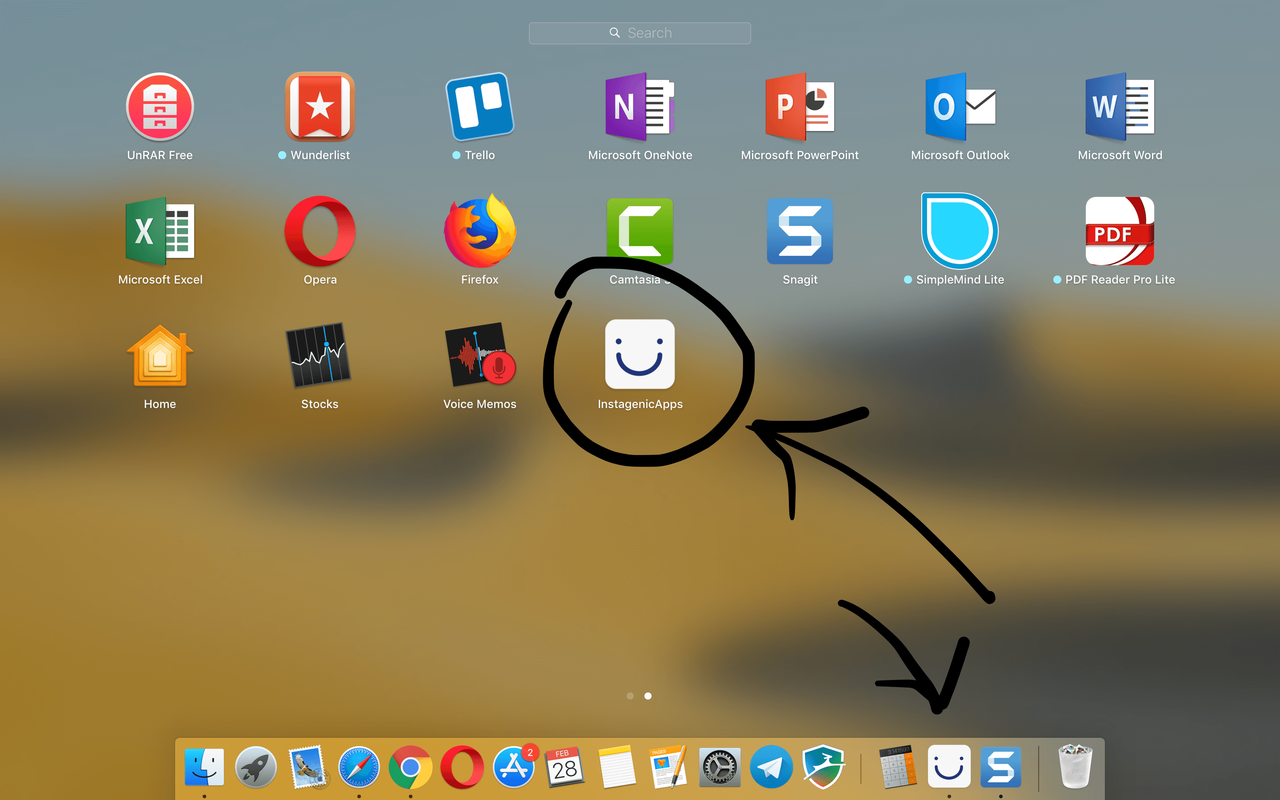This screenshot has width=1280, height=800.
Task: Click the Opera icon in the Dock
Action: [x=462, y=767]
